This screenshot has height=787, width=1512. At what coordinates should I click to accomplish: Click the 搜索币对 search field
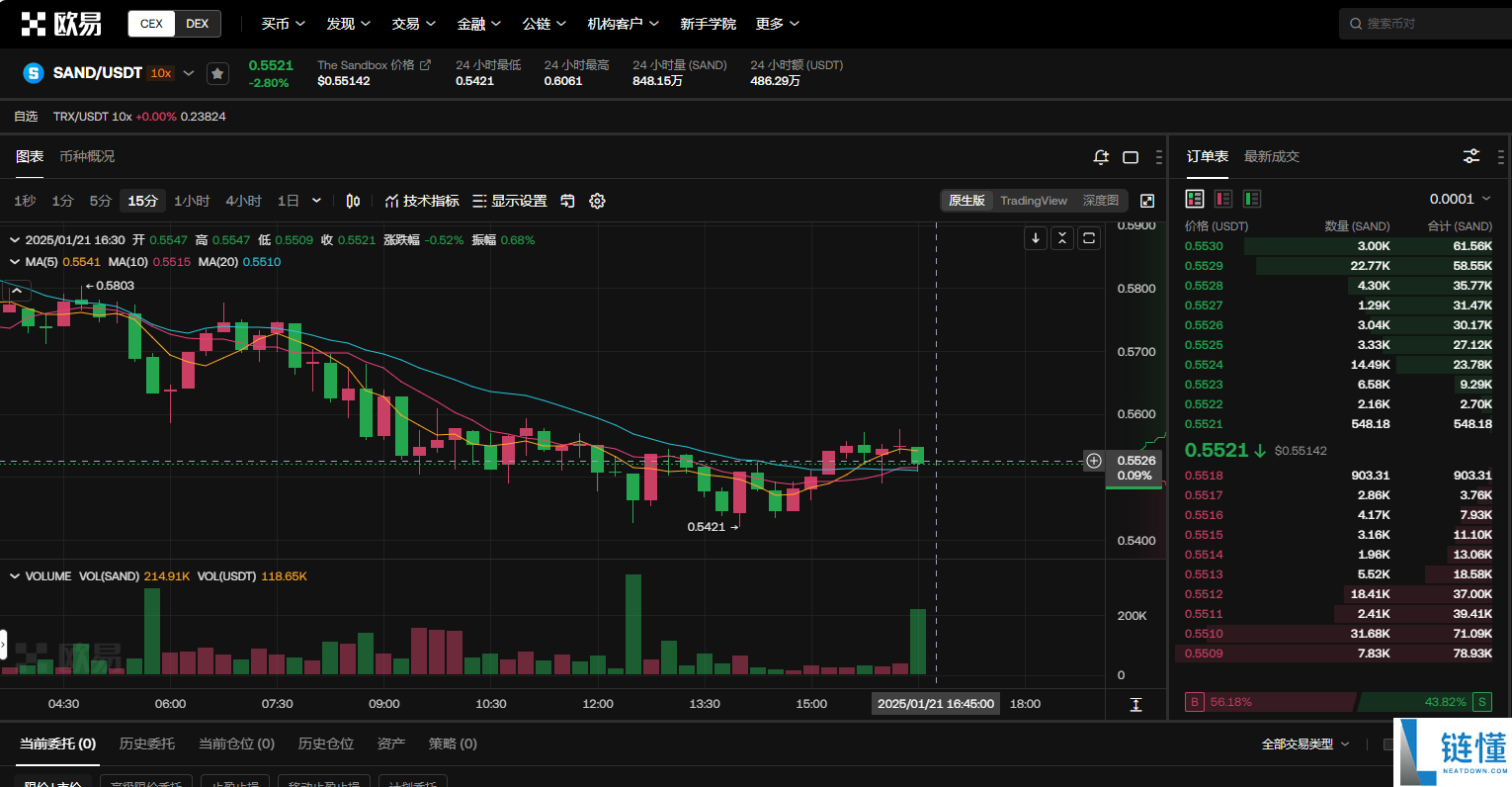pyautogui.click(x=1425, y=24)
